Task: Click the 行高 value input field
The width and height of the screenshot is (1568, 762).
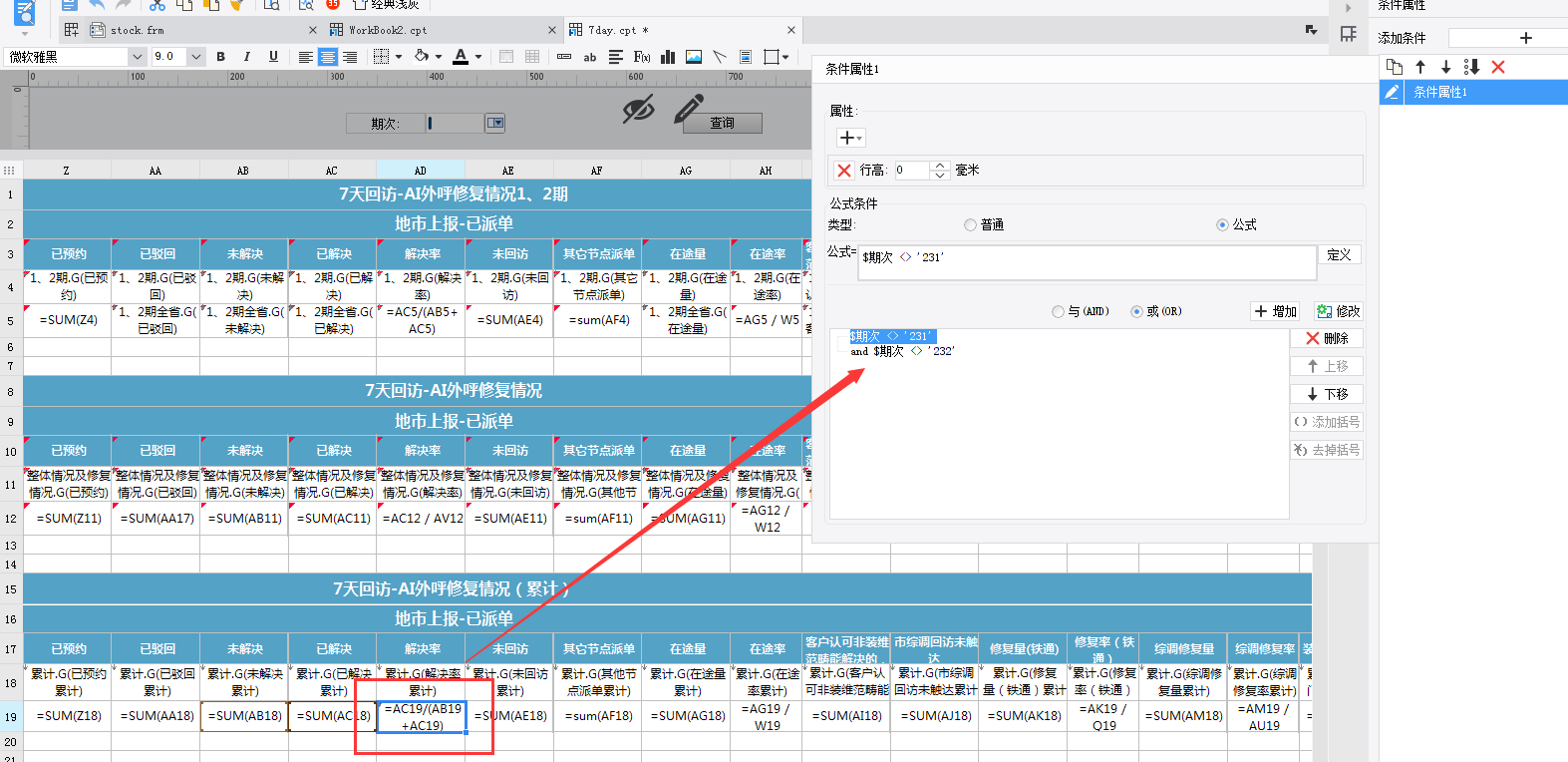Action: pyautogui.click(x=911, y=171)
